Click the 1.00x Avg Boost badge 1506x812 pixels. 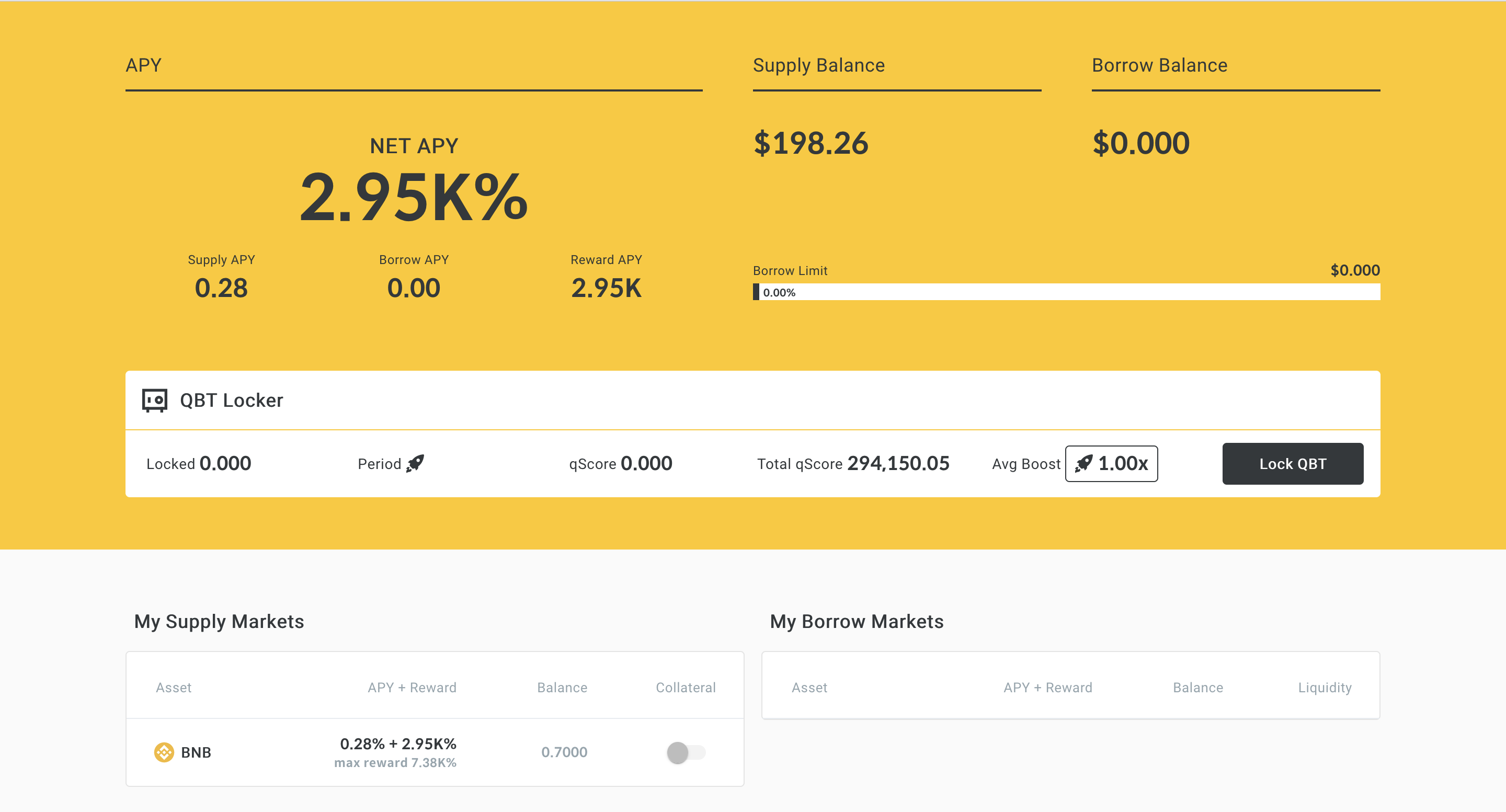tap(1111, 464)
